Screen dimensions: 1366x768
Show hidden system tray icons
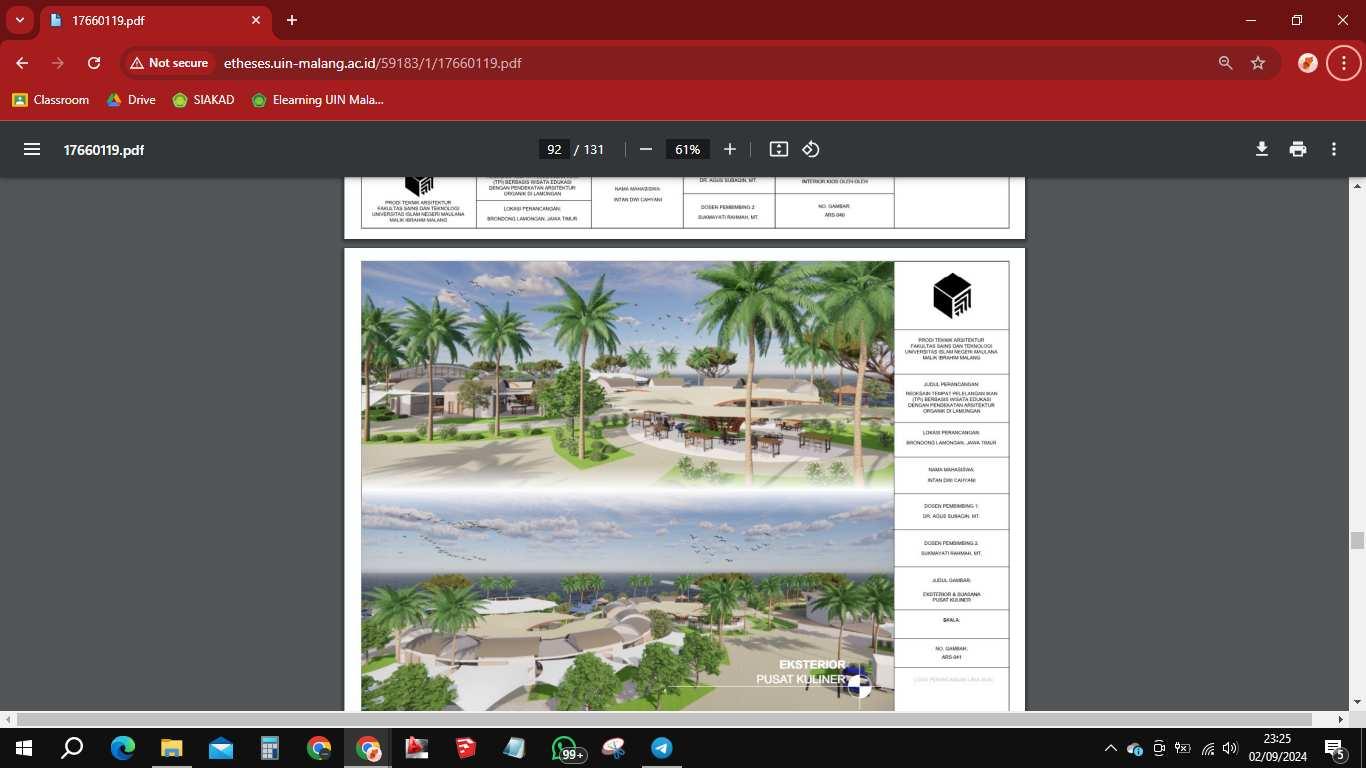tap(1110, 748)
